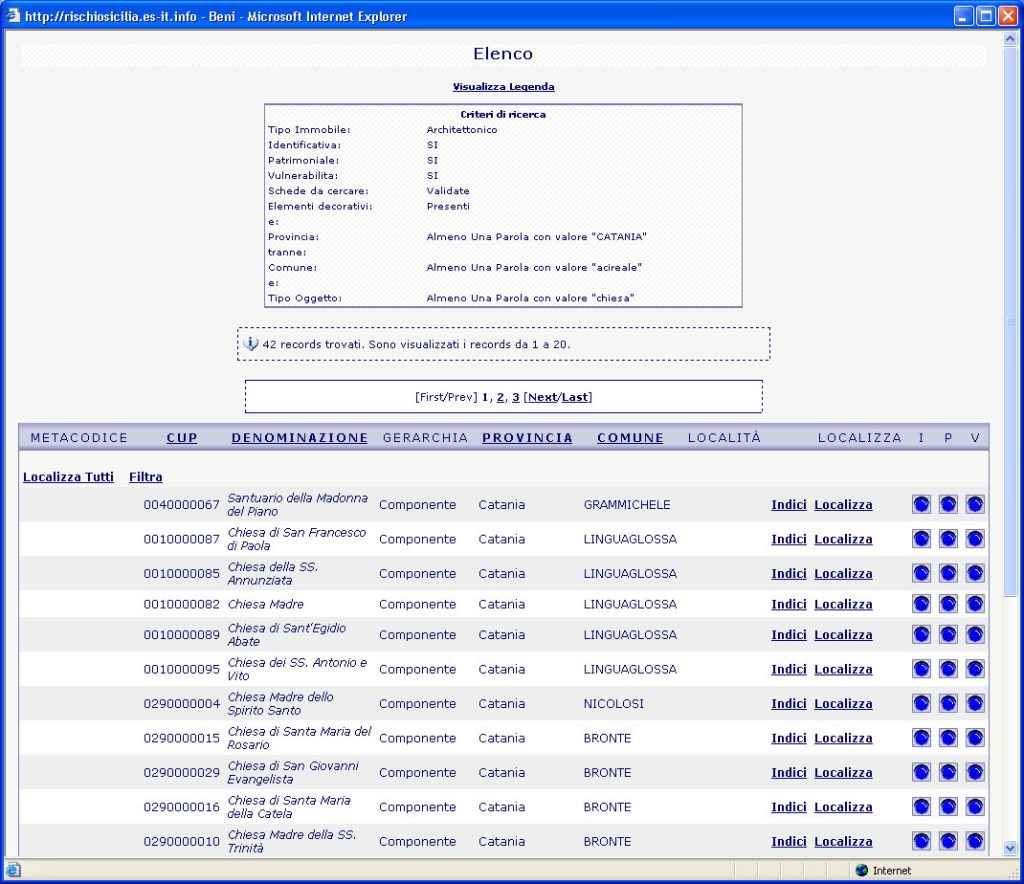Click the I icon for Santuario della Madonna del Piano
The width and height of the screenshot is (1024, 884).
click(921, 505)
